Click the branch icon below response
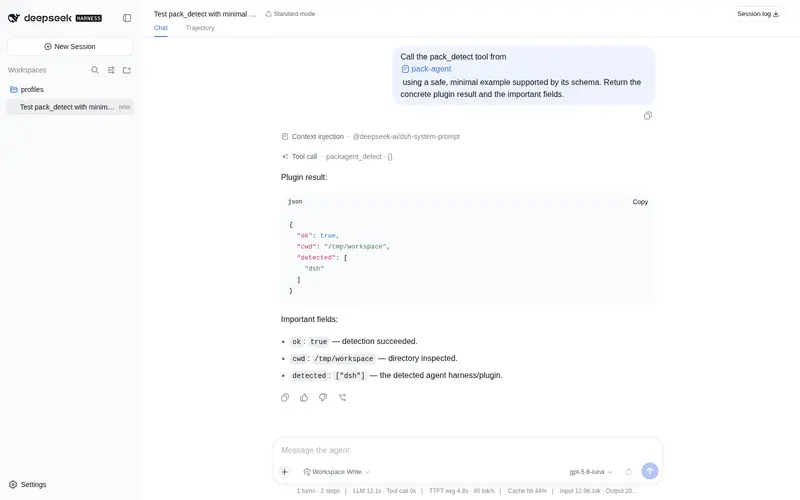Image resolution: width=800 pixels, height=500 pixels. coord(342,397)
